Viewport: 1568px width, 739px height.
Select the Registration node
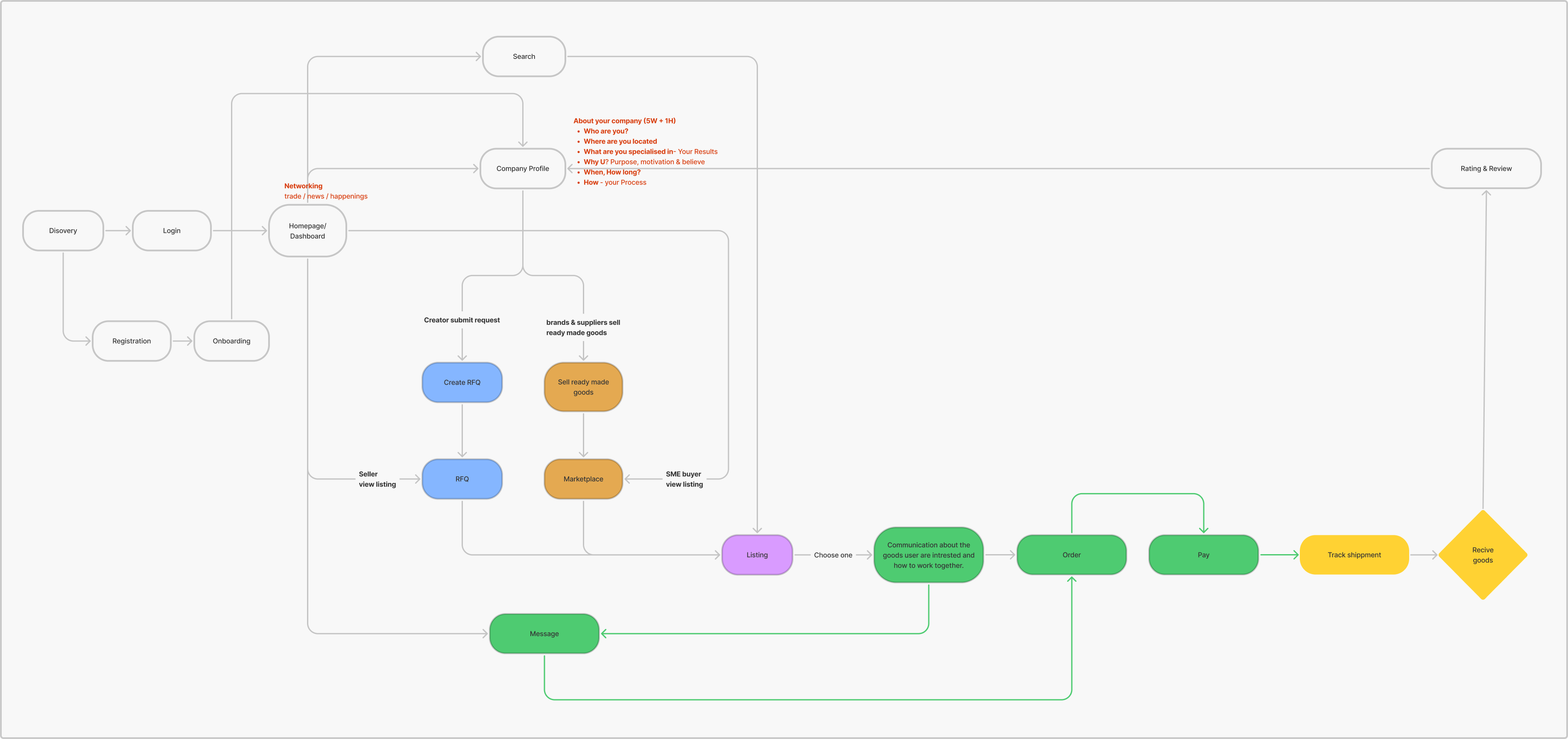132,341
